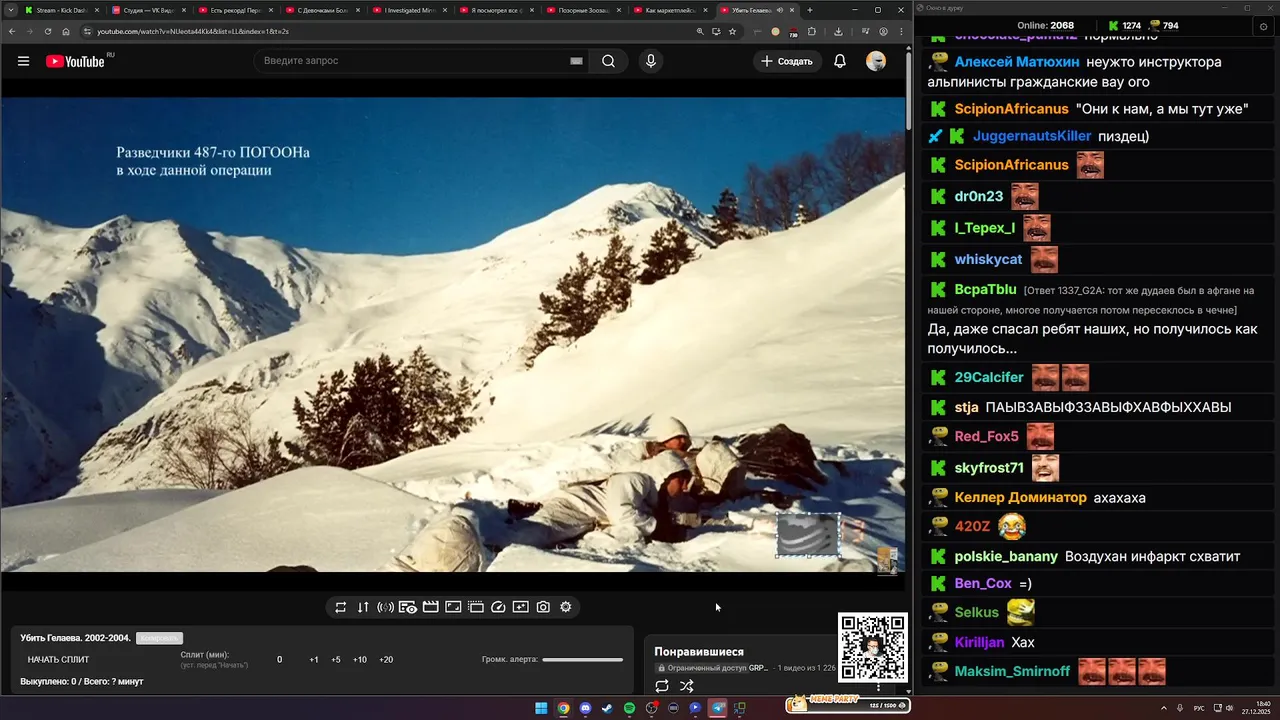Open Discord from the taskbar
This screenshot has height=720, width=1280.
[585, 708]
